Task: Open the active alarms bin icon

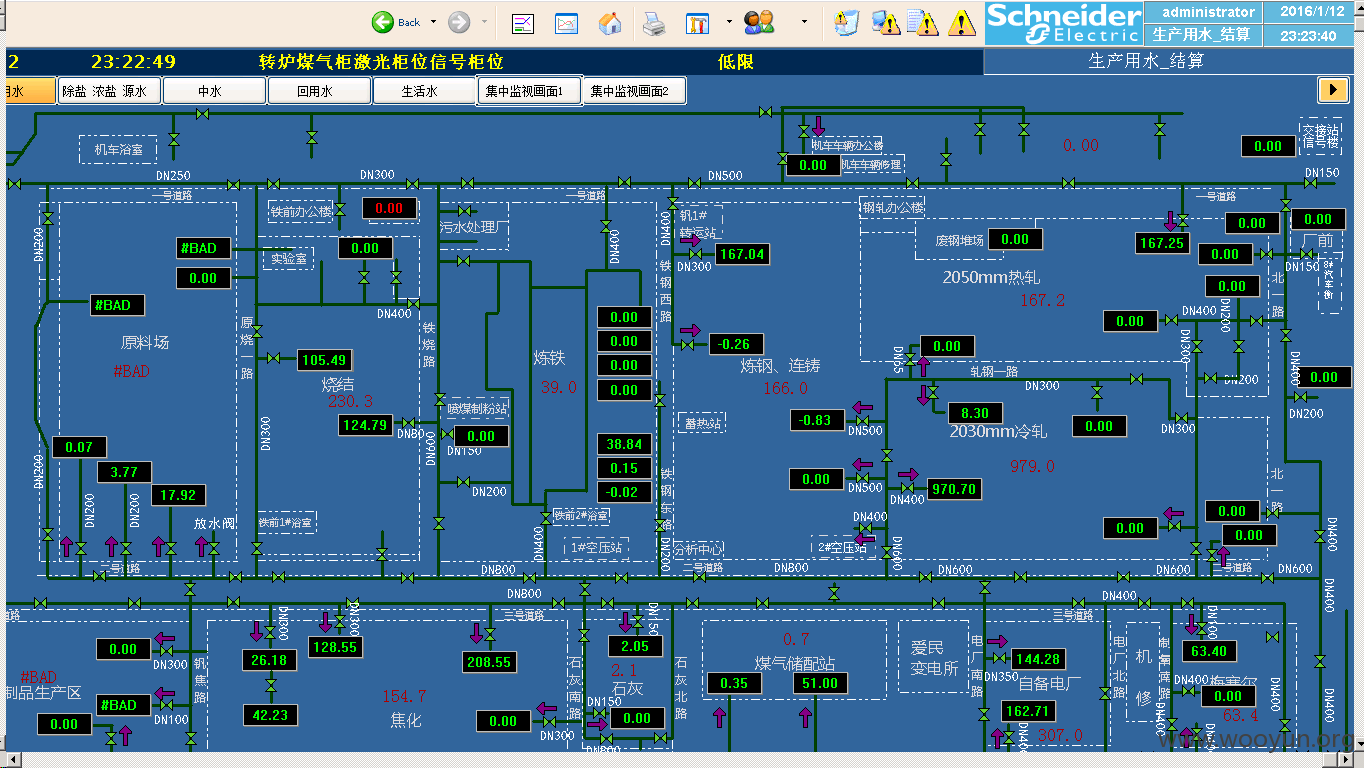Action: tap(846, 22)
